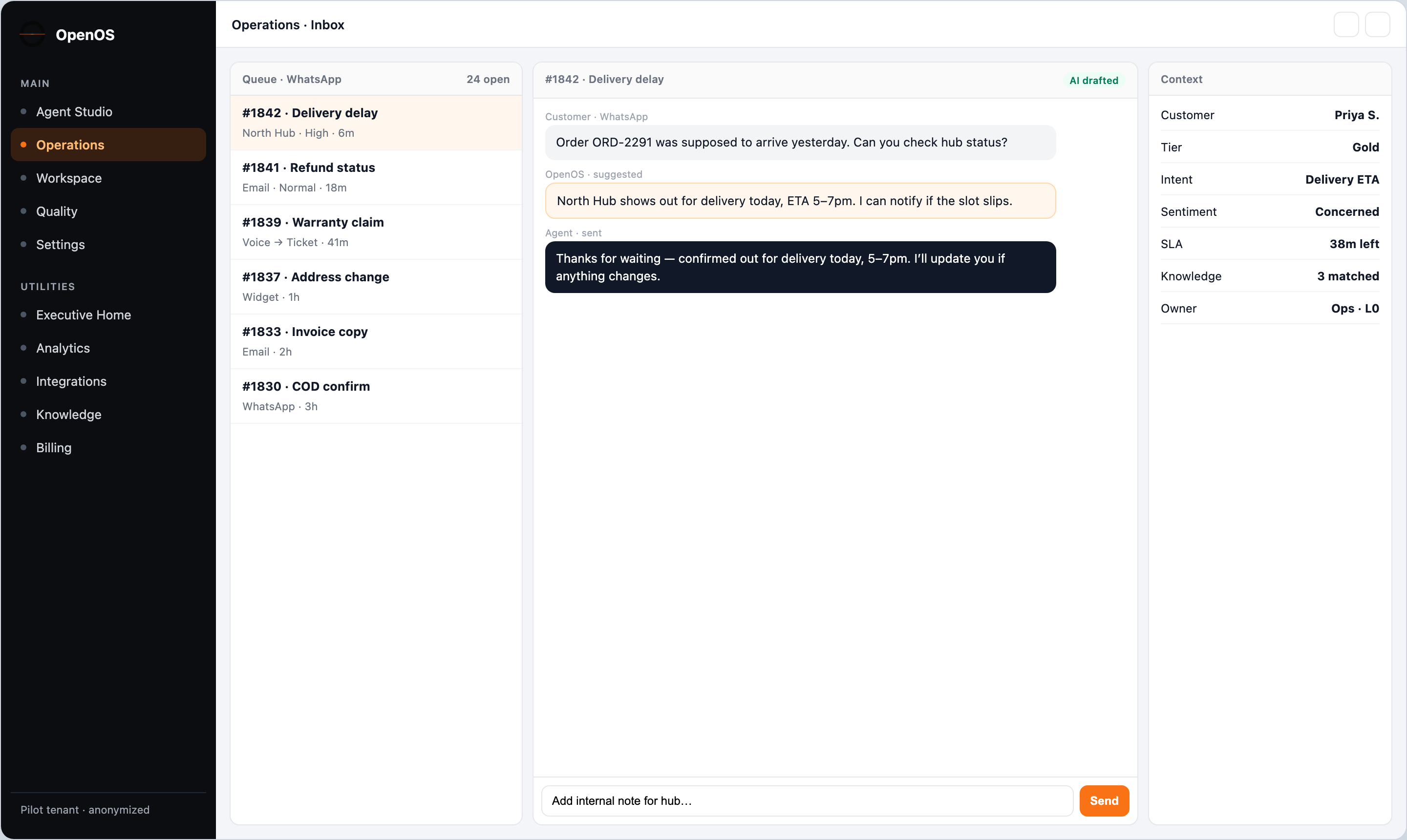This screenshot has width=1407, height=840.
Task: Select ticket #1830 COD confirm
Action: point(376,396)
